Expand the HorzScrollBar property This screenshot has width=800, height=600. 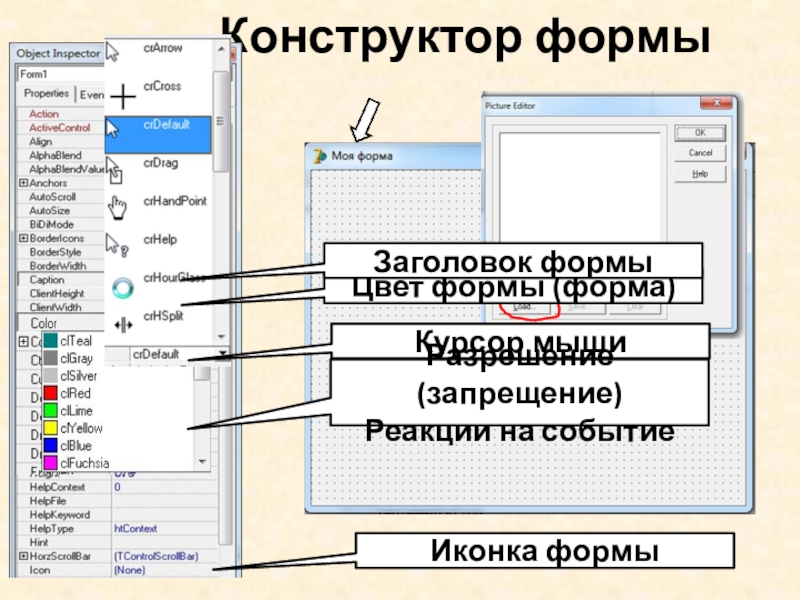23,556
